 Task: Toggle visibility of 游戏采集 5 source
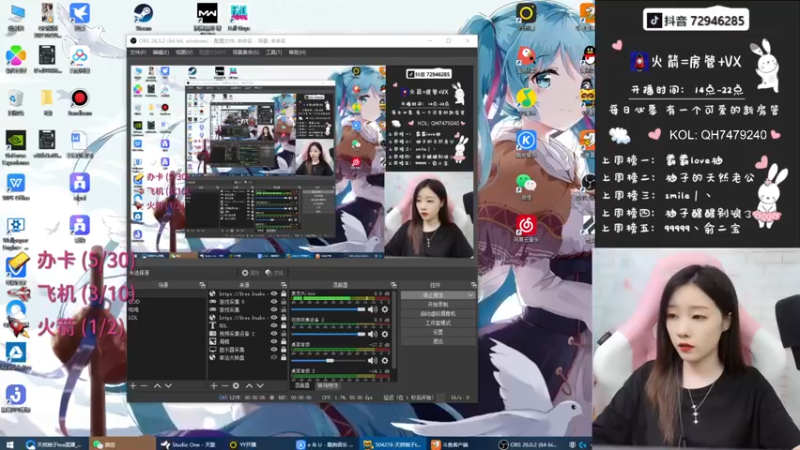(x=274, y=302)
